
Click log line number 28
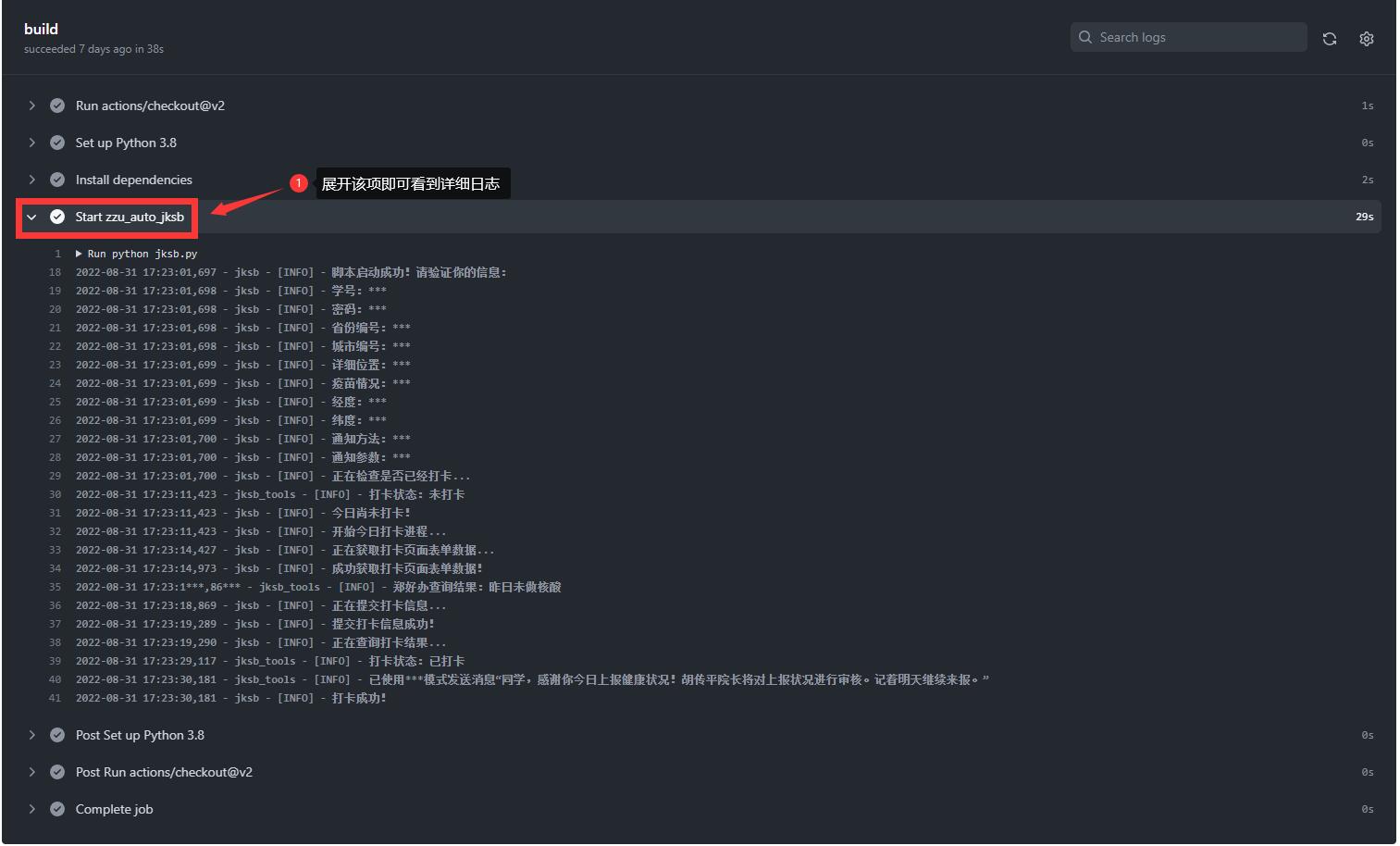coord(55,457)
